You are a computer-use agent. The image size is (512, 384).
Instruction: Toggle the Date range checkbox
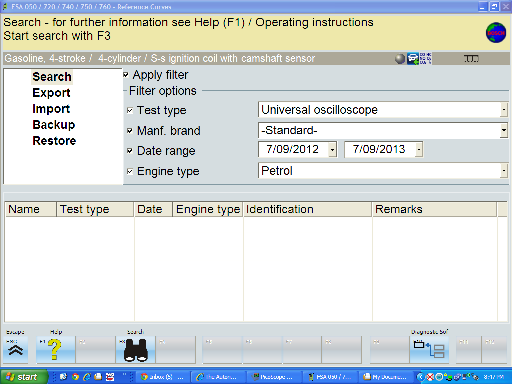[x=130, y=151]
